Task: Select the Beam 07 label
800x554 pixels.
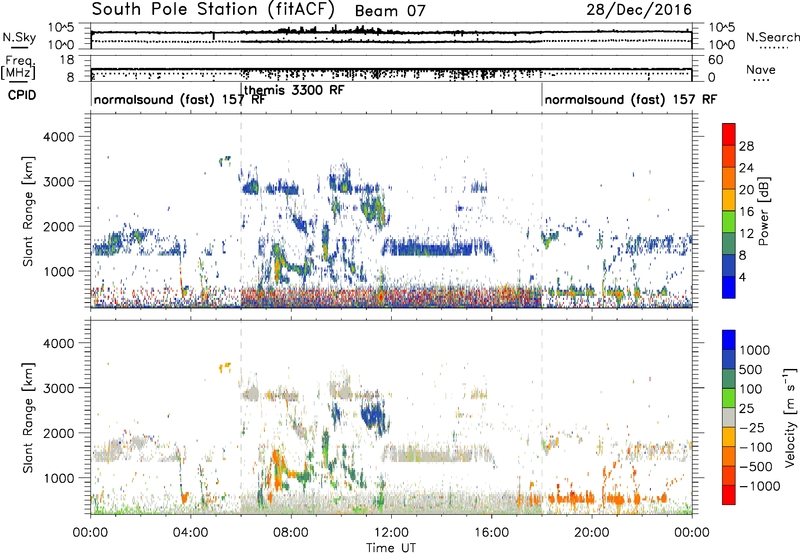Action: coord(390,11)
